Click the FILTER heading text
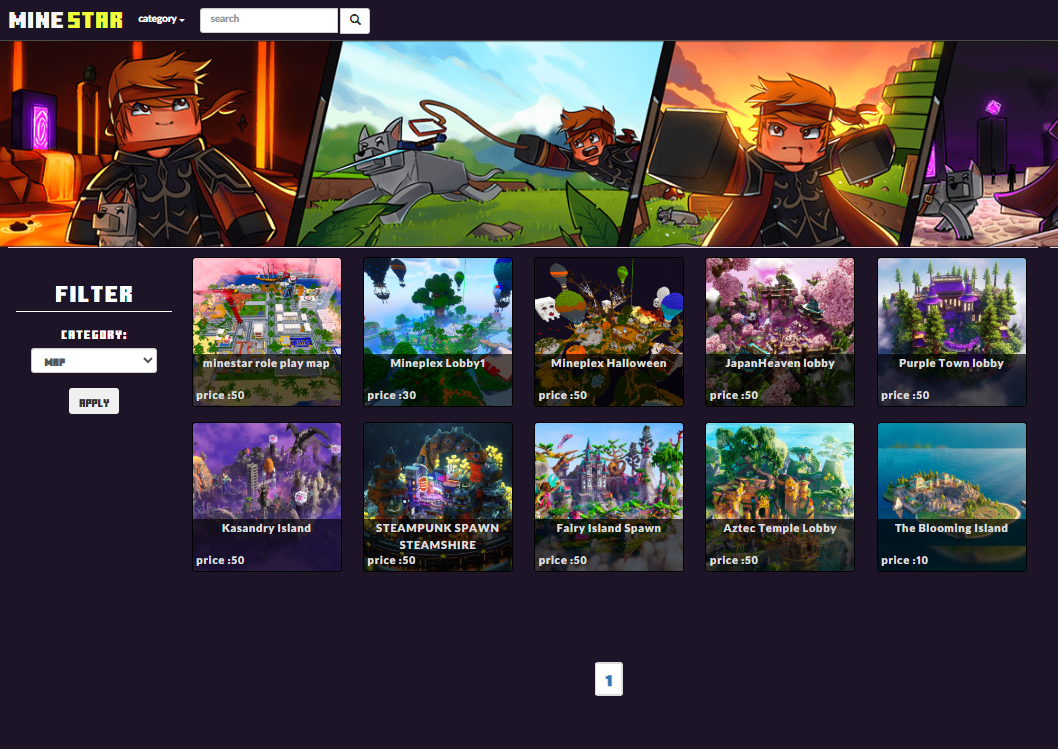Viewport: 1058px width, 749px height. coord(94,294)
